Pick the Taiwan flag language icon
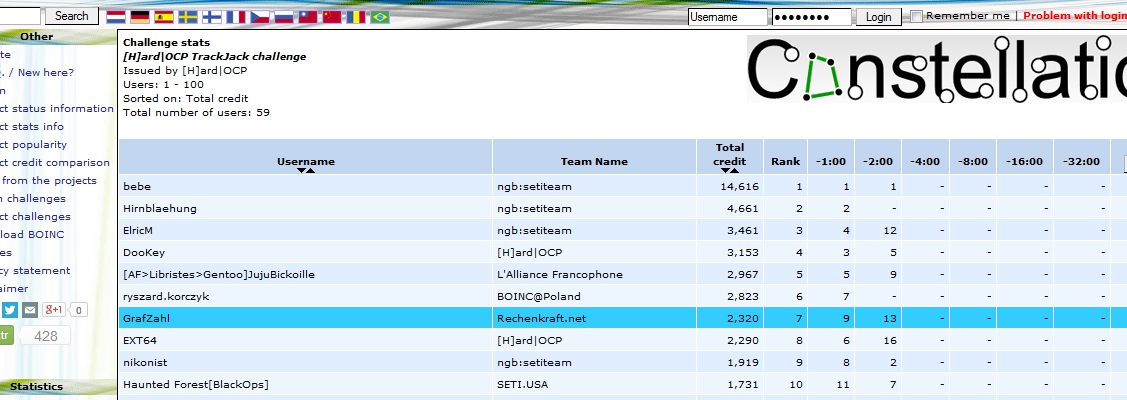1127x400 pixels. (308, 16)
